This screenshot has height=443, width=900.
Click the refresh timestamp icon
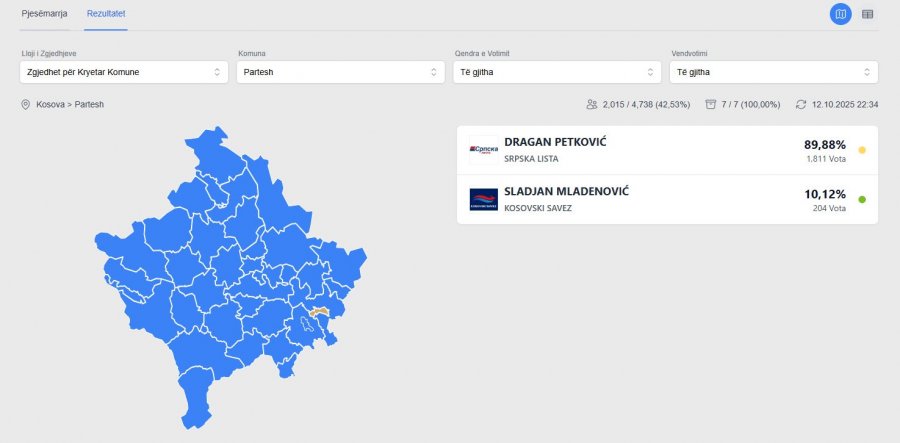pos(800,104)
